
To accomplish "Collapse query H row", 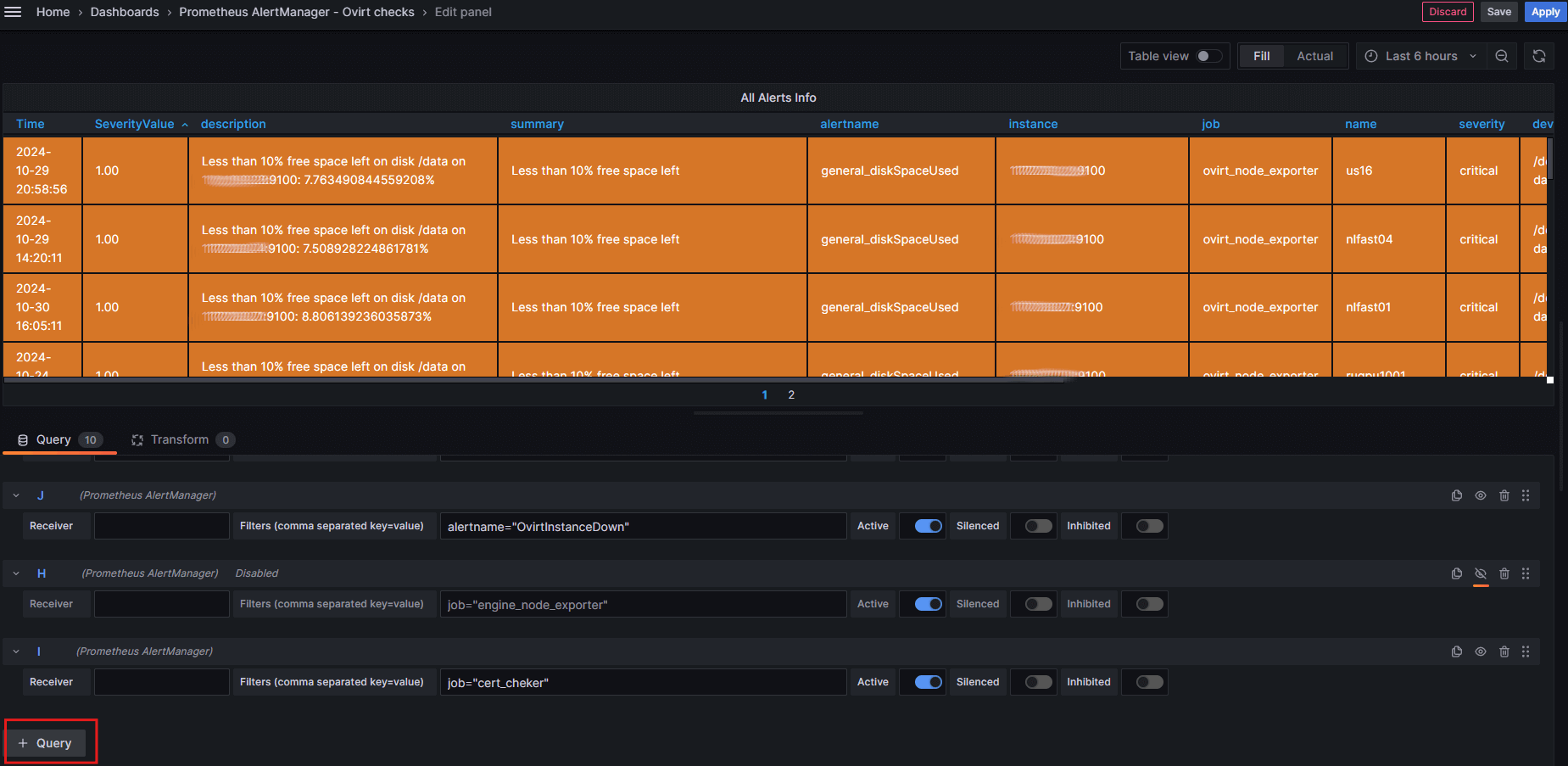I will 16,573.
